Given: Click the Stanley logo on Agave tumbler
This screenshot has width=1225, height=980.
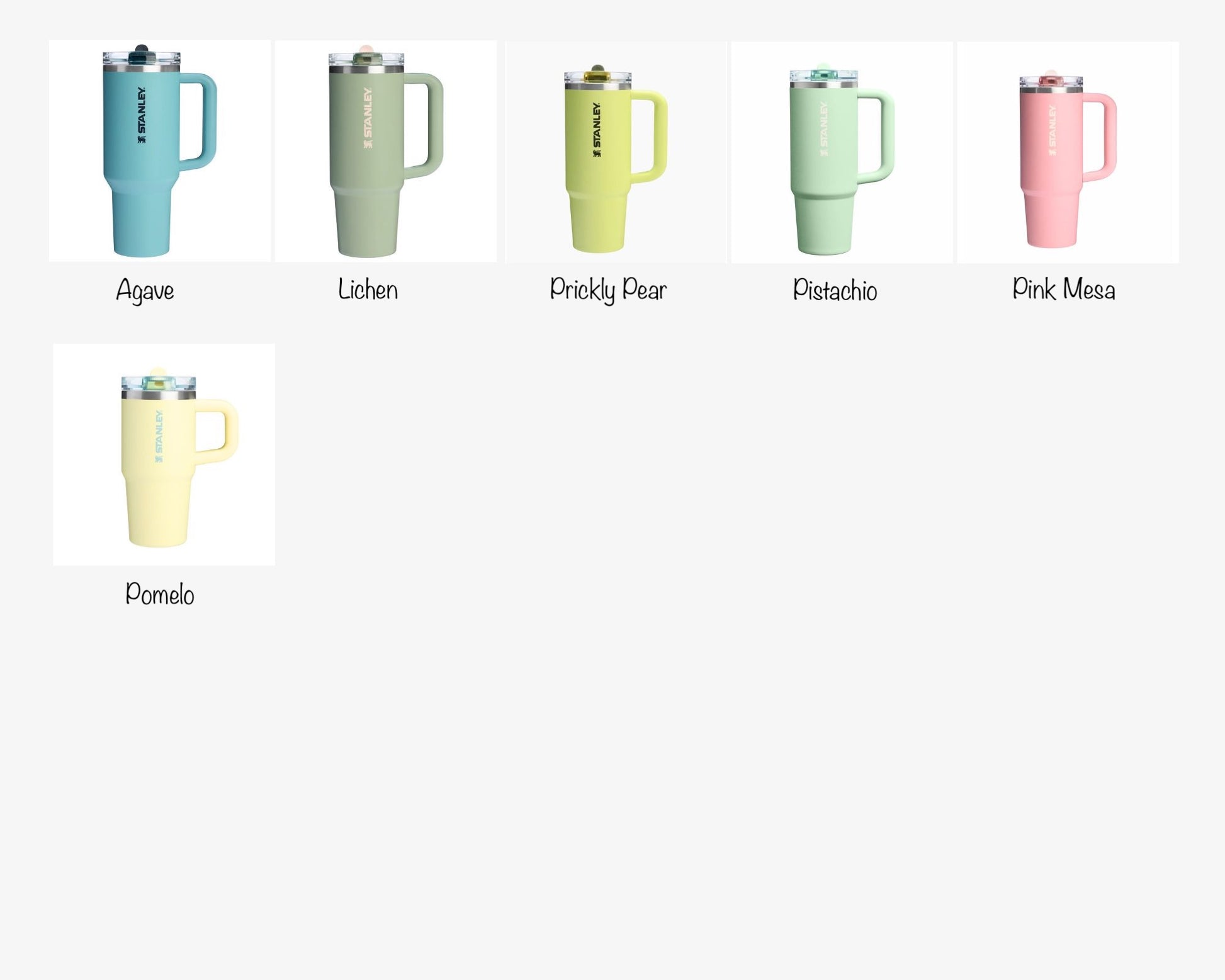Looking at the screenshot, I should 142,115.
